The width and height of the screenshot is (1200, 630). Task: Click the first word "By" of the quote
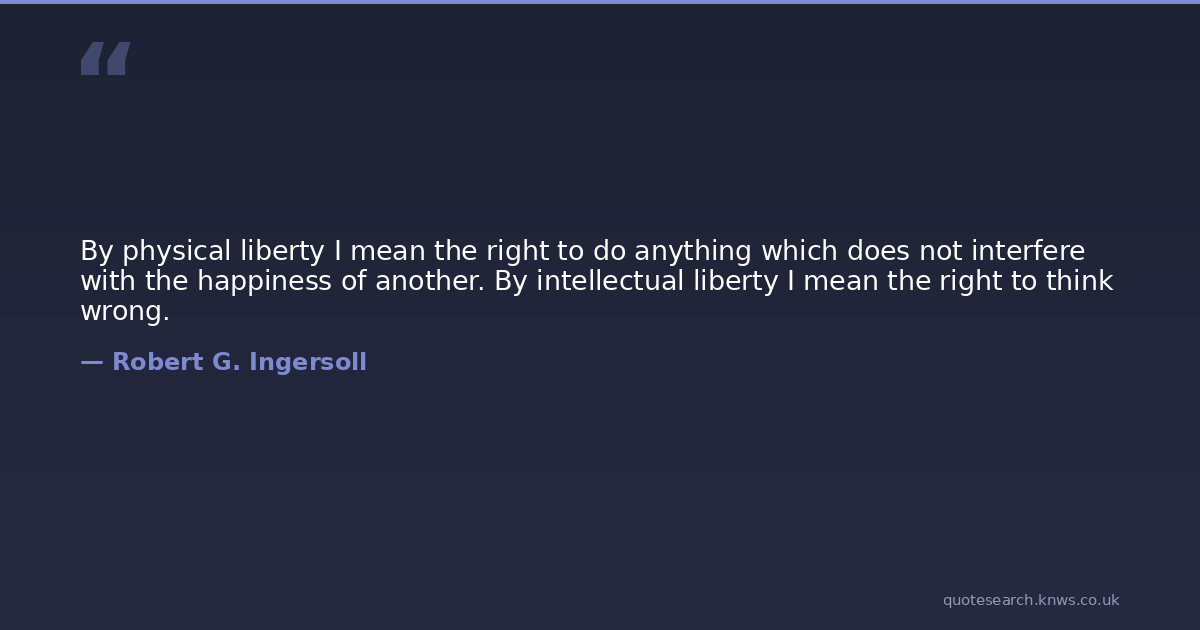coord(97,251)
